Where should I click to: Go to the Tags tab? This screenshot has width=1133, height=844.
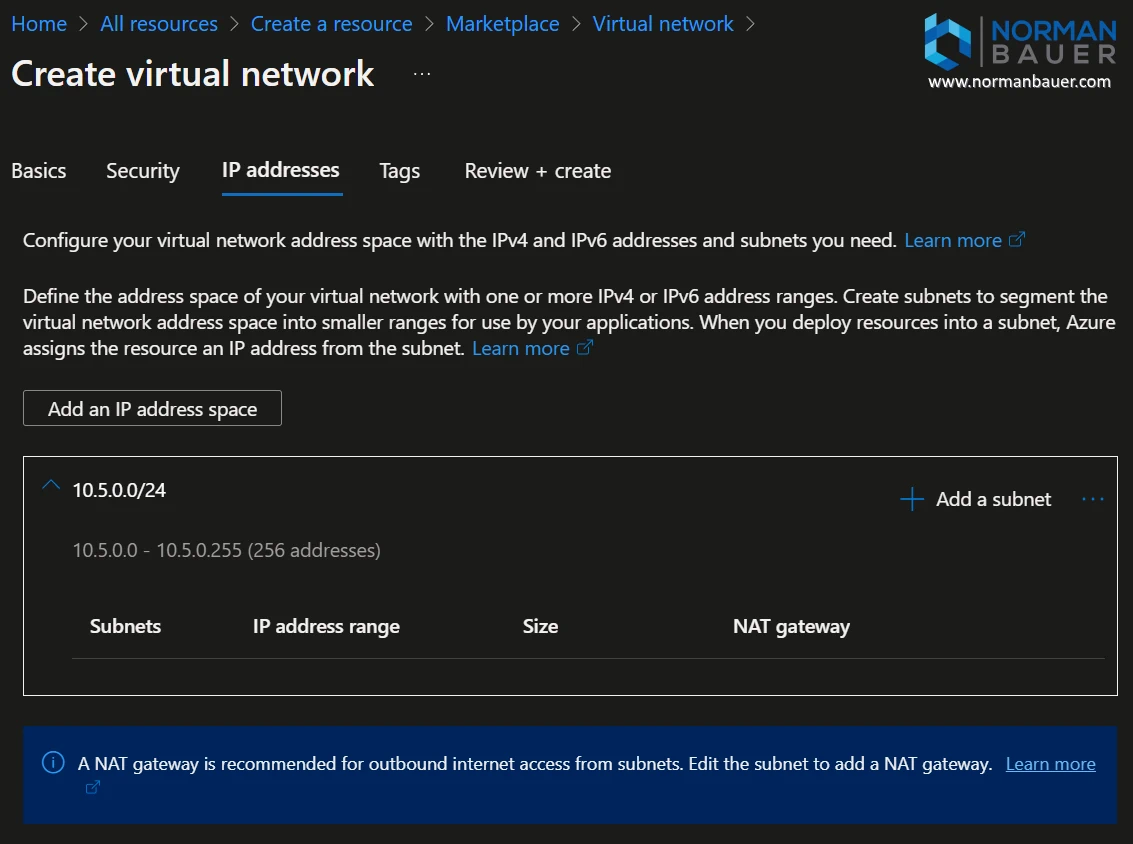pos(400,171)
